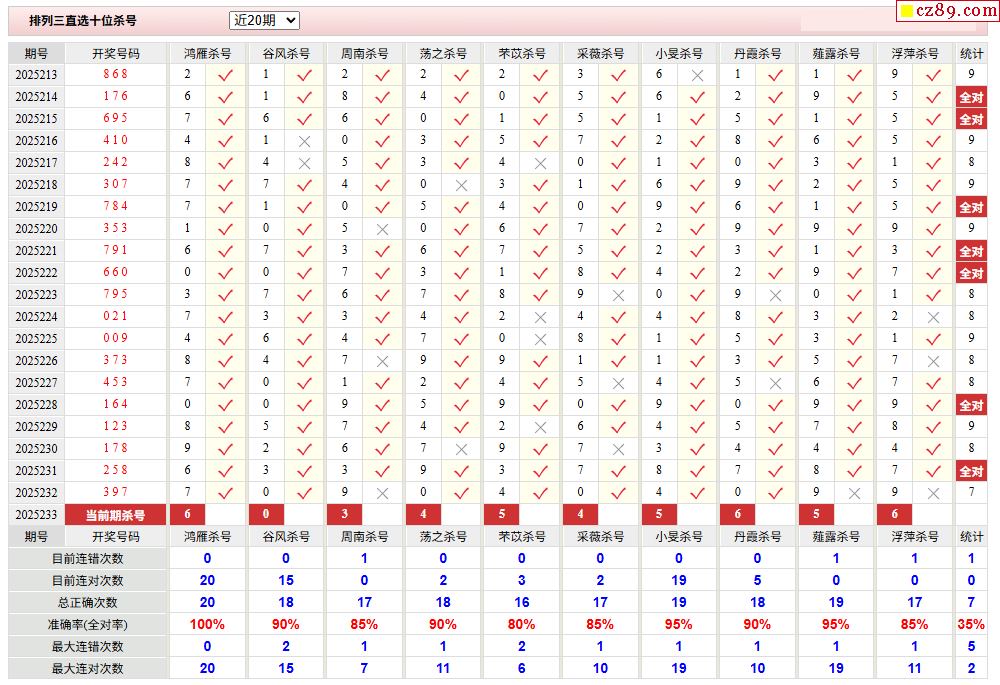Click the 排列三直选十位杀号 page title
This screenshot has height=685, width=1000.
(83, 20)
